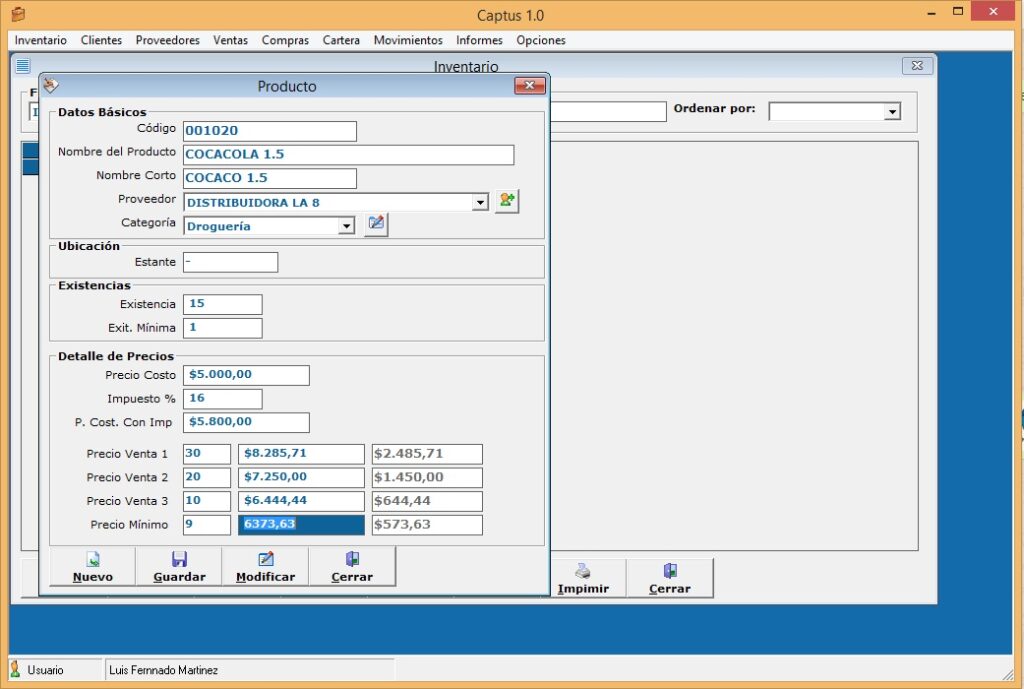The image size is (1024, 689).
Task: Open the Ordenar por dropdown
Action: [x=892, y=112]
